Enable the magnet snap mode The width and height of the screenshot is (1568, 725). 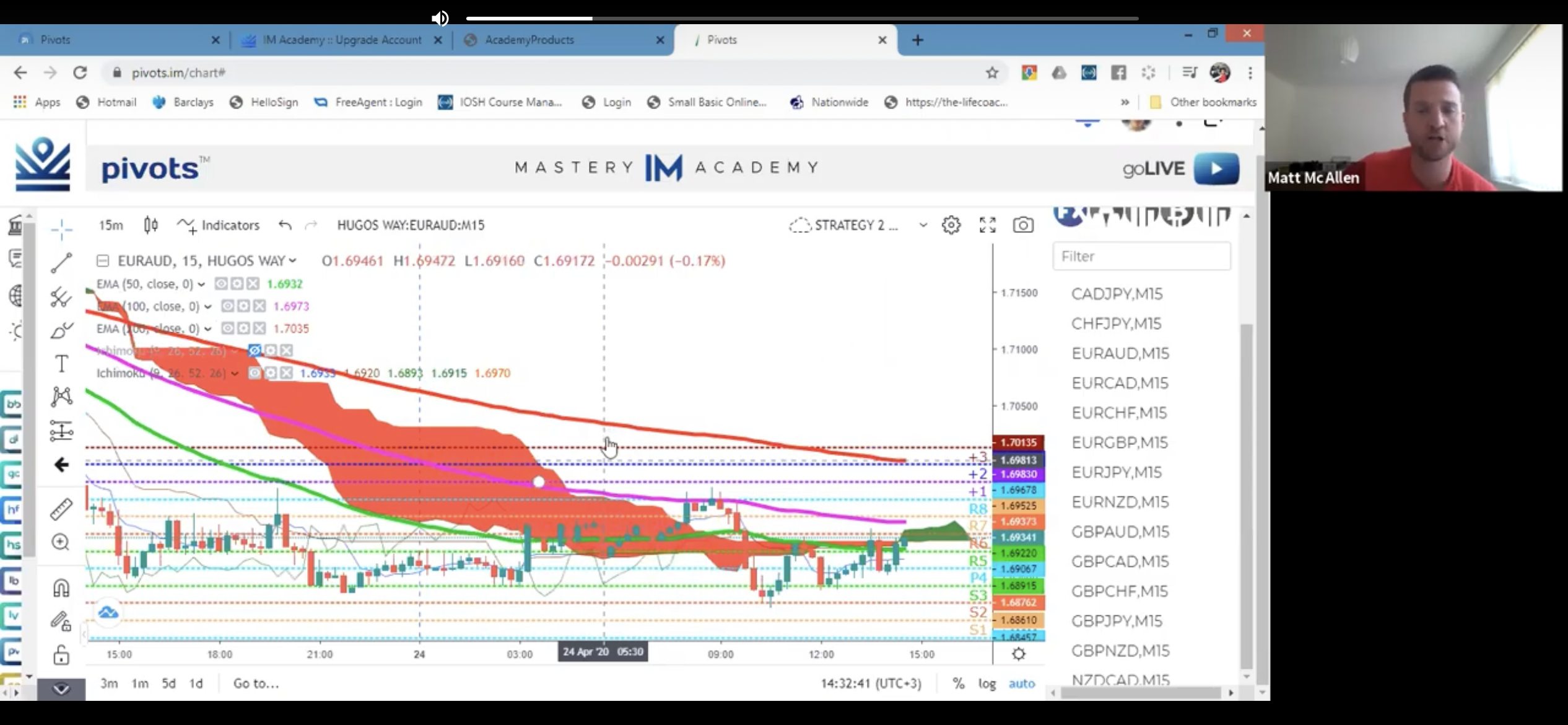61,587
